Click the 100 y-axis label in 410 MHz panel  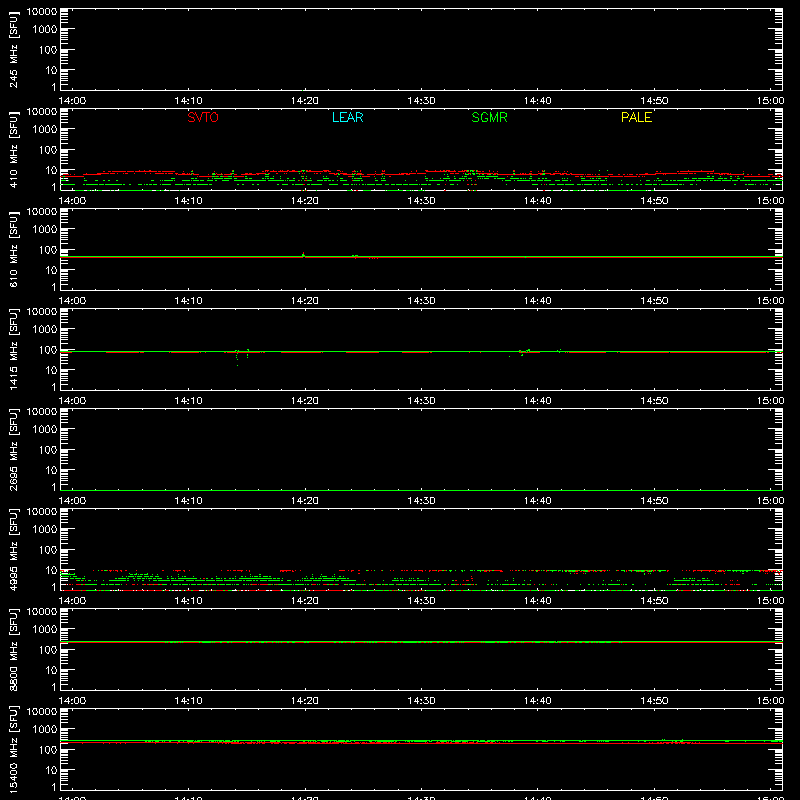click(48, 149)
